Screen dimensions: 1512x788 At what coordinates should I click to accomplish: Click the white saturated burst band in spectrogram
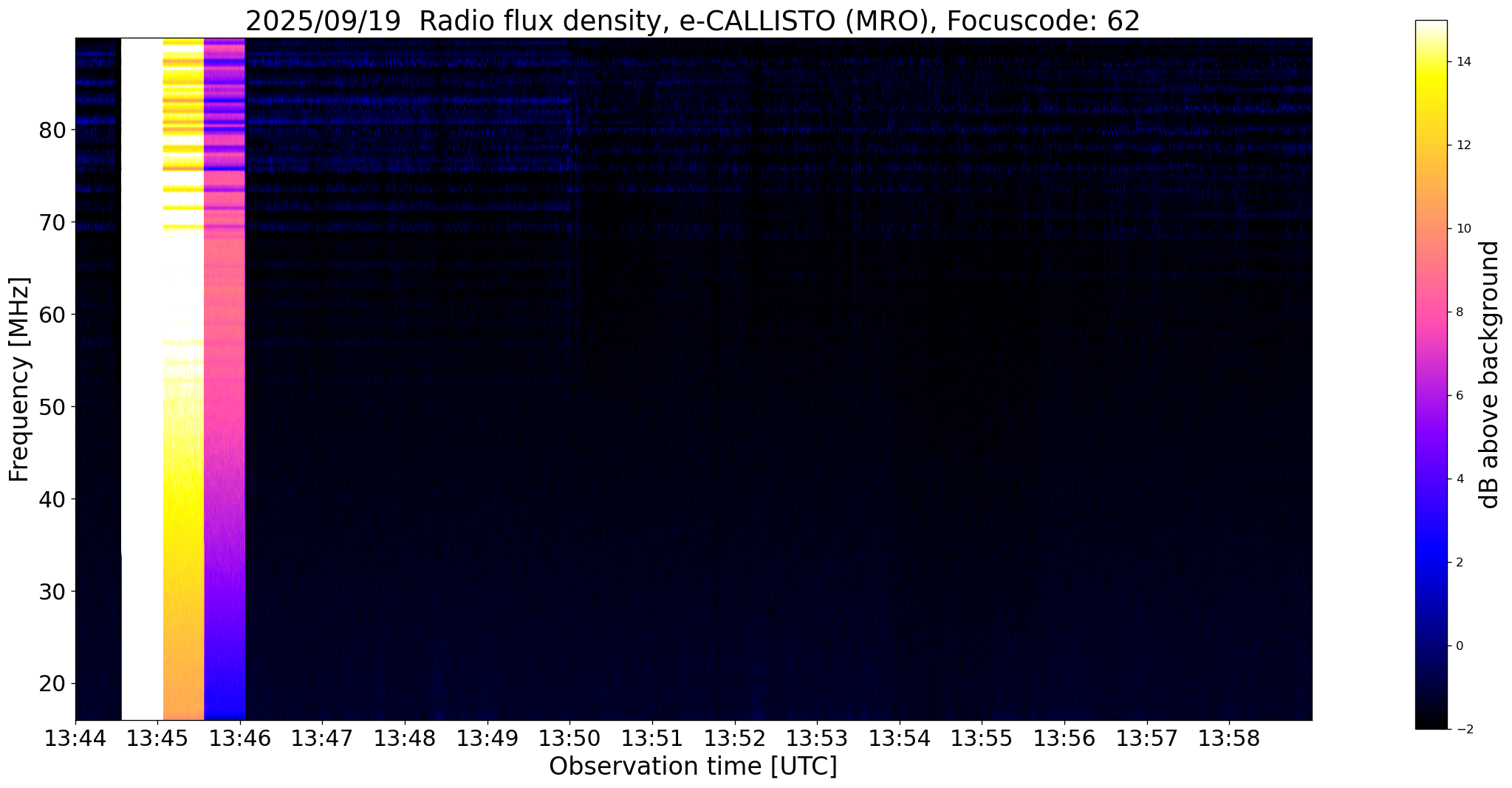[142, 379]
